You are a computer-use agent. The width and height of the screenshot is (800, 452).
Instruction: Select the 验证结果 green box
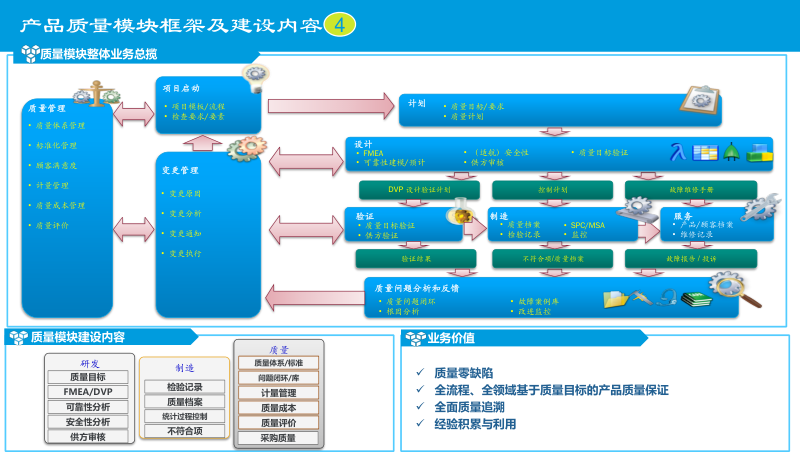click(x=416, y=259)
